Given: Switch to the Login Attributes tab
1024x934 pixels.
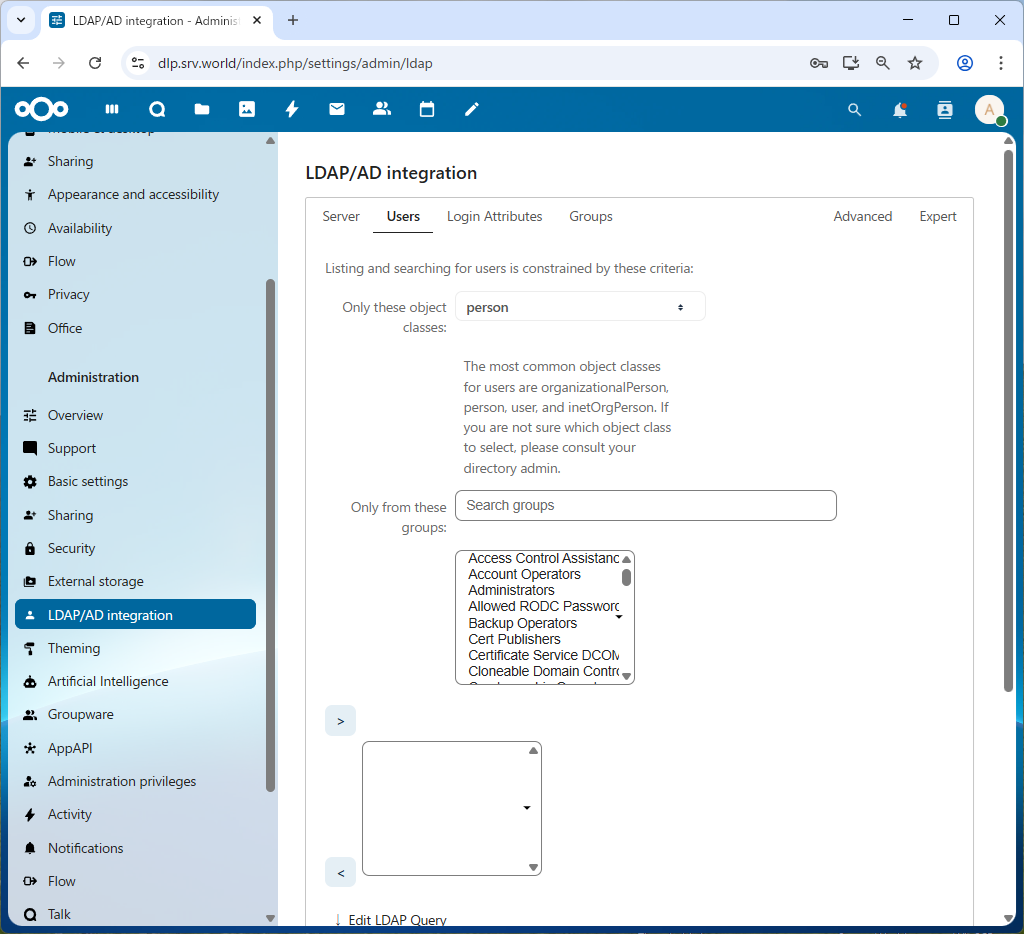Looking at the screenshot, I should (494, 216).
